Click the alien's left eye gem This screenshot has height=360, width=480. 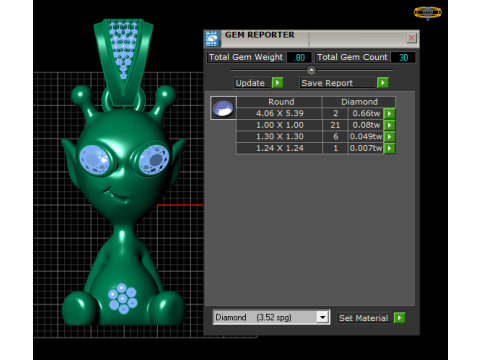[95, 159]
